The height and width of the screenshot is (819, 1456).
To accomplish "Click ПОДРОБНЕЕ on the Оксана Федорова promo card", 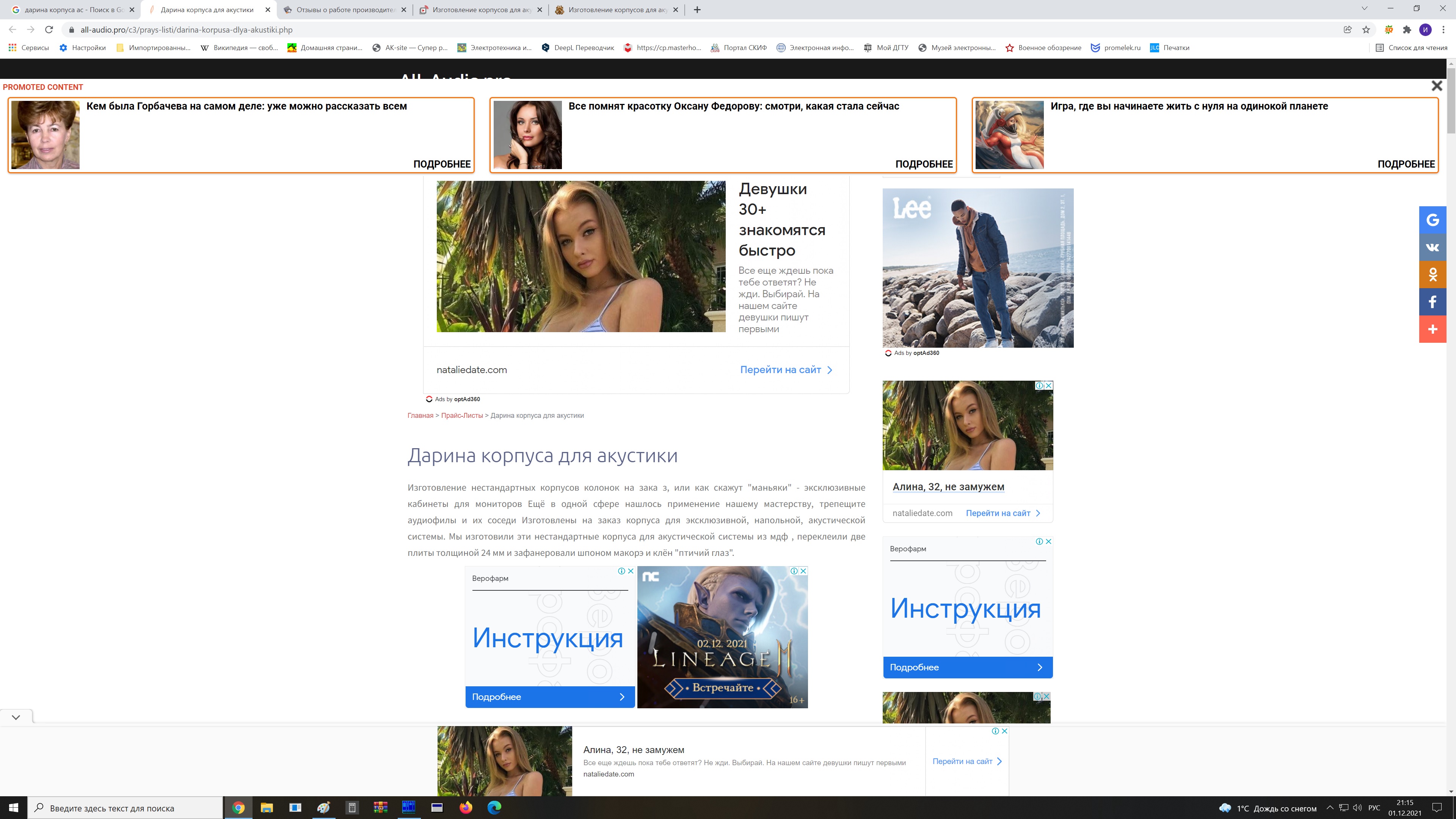I will coord(924,164).
